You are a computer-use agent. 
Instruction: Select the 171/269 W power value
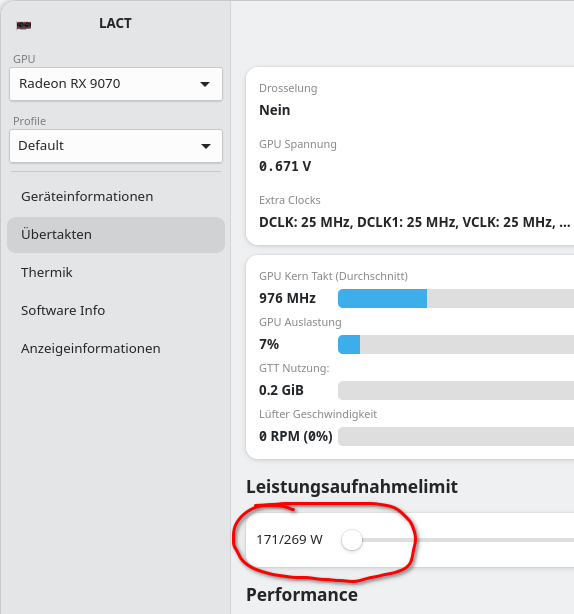[289, 540]
